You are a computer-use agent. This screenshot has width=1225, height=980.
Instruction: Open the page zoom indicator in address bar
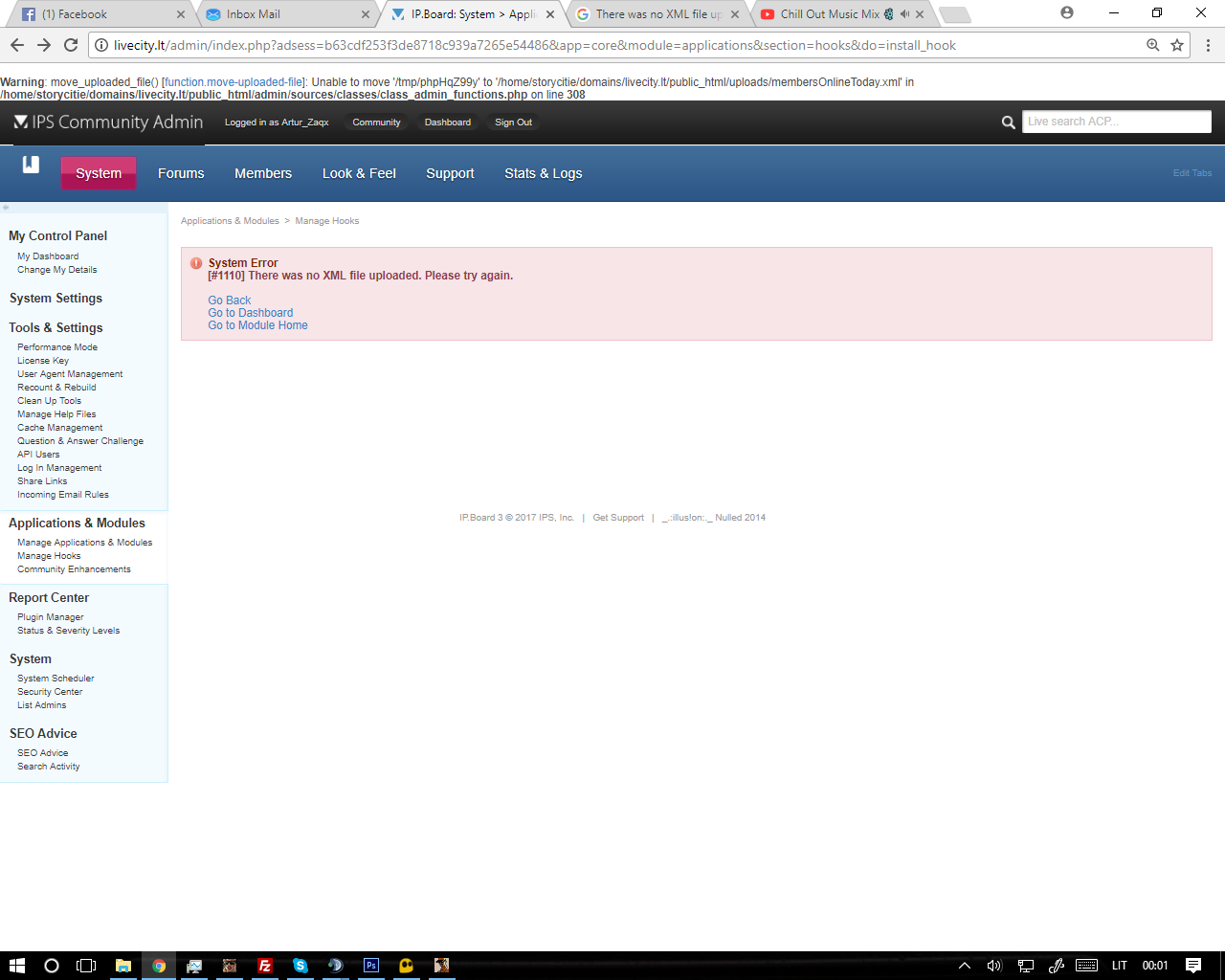click(1153, 45)
